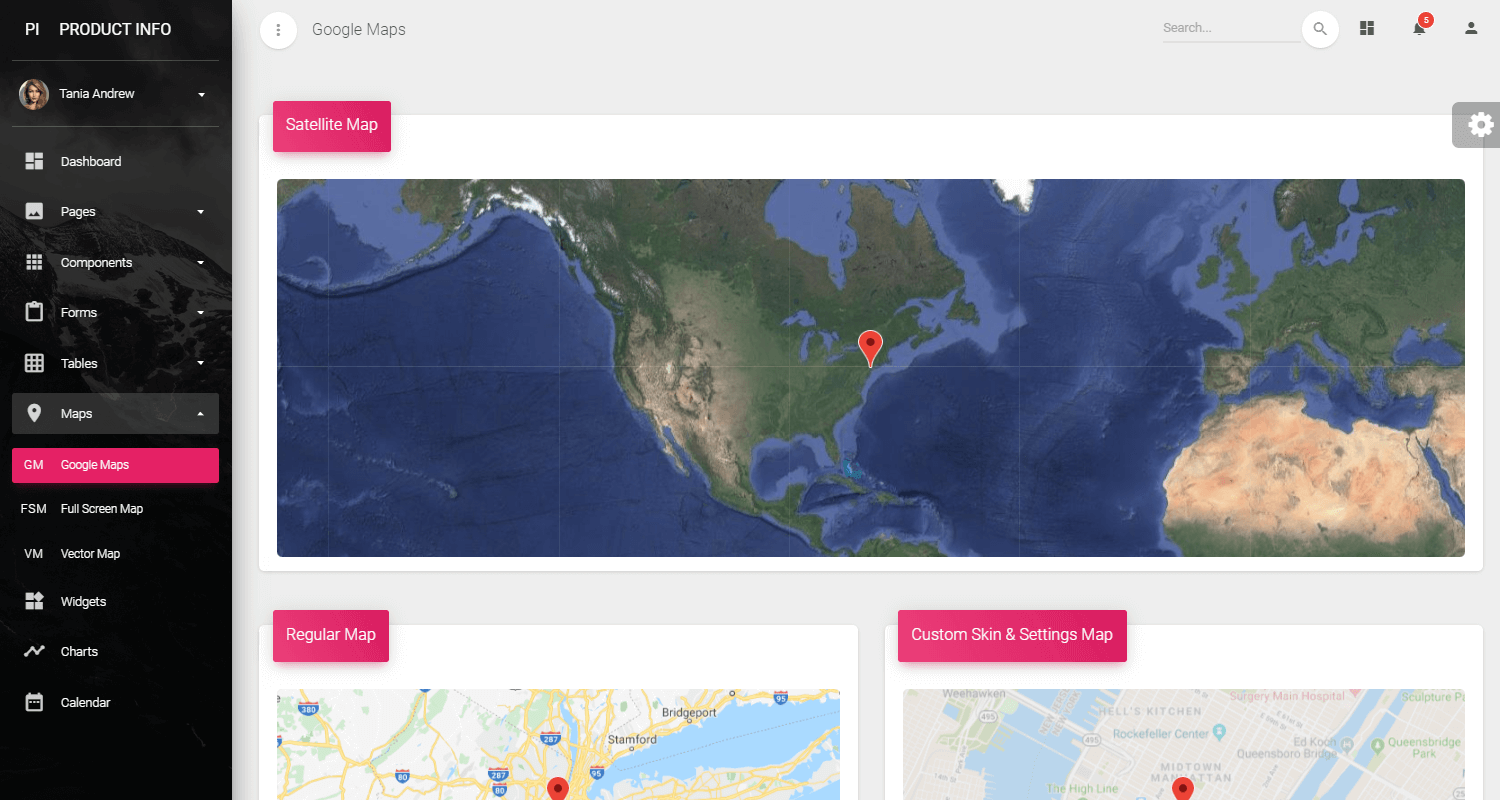
Task: Click the PI logo abbreviation
Action: [32, 29]
